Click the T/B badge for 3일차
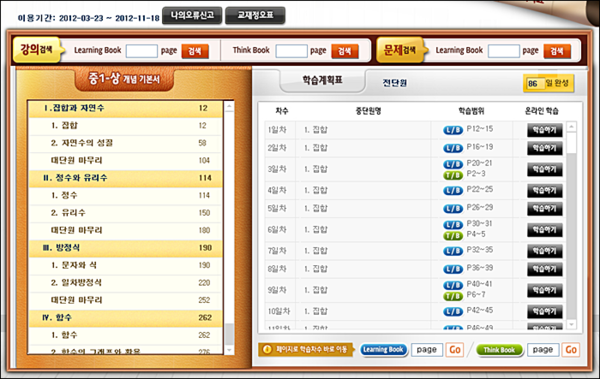This screenshot has height=379, width=600. [x=453, y=175]
